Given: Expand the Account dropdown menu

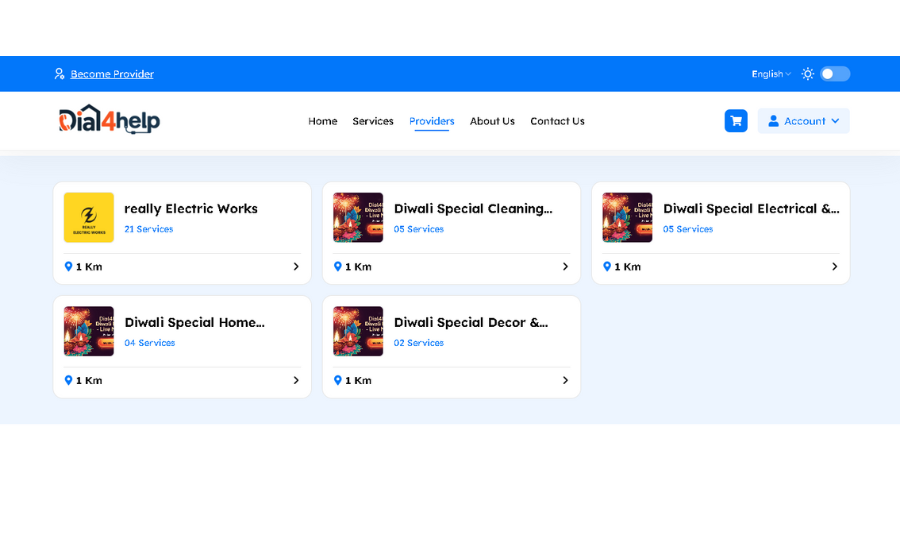Looking at the screenshot, I should [803, 121].
